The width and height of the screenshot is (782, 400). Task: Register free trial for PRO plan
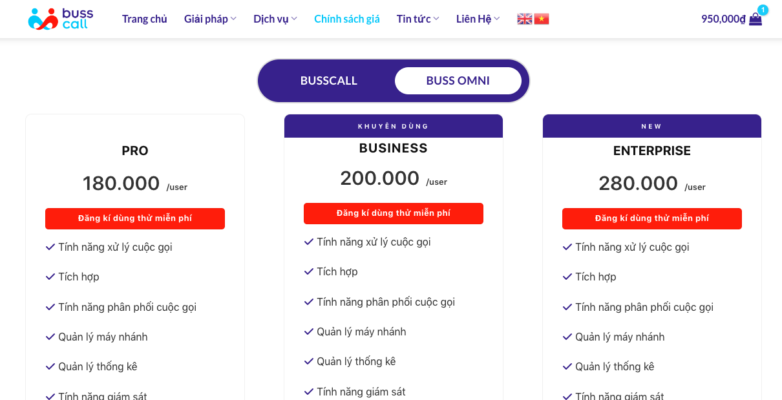tap(135, 218)
